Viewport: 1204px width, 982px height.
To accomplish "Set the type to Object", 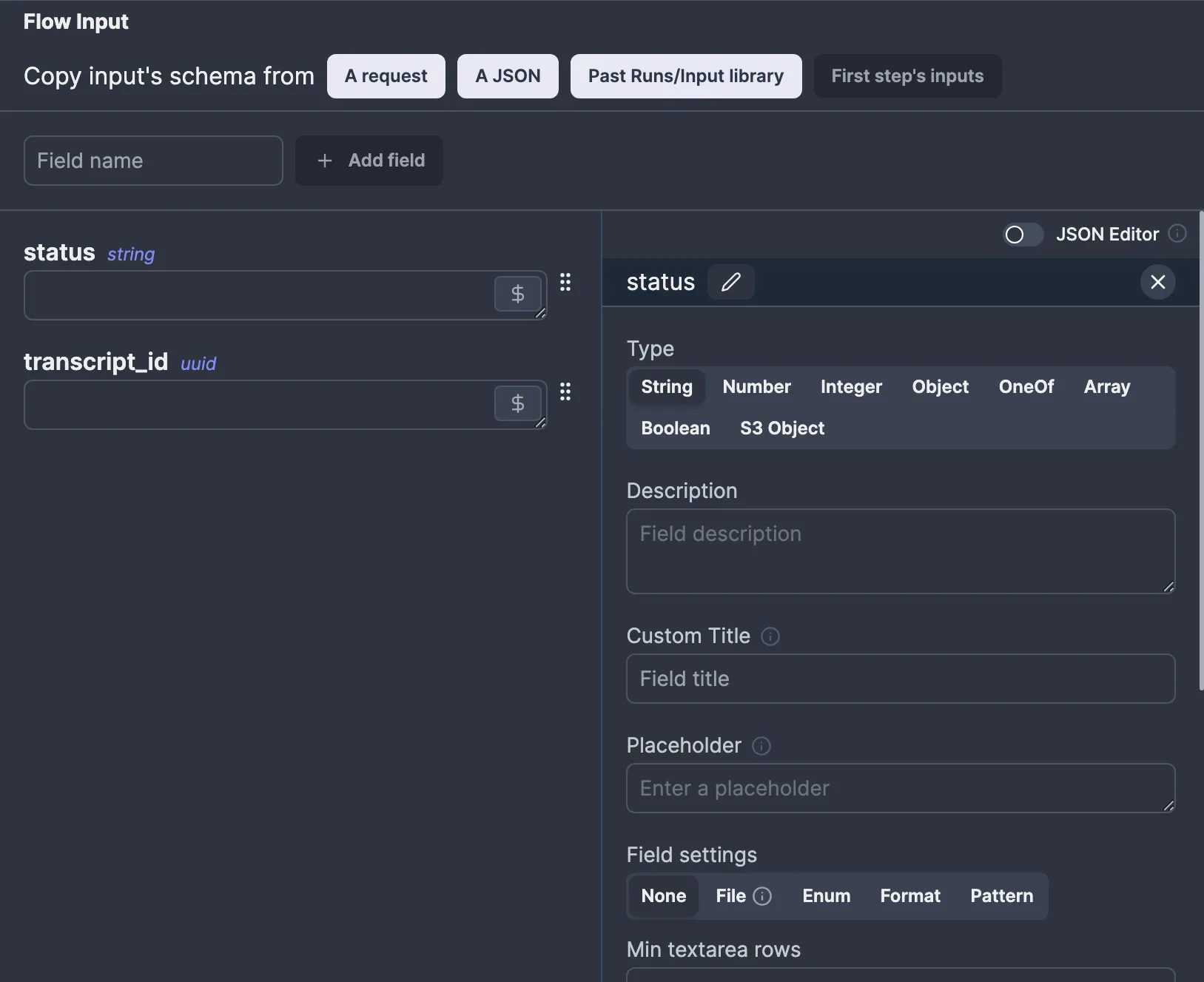I will click(x=940, y=387).
